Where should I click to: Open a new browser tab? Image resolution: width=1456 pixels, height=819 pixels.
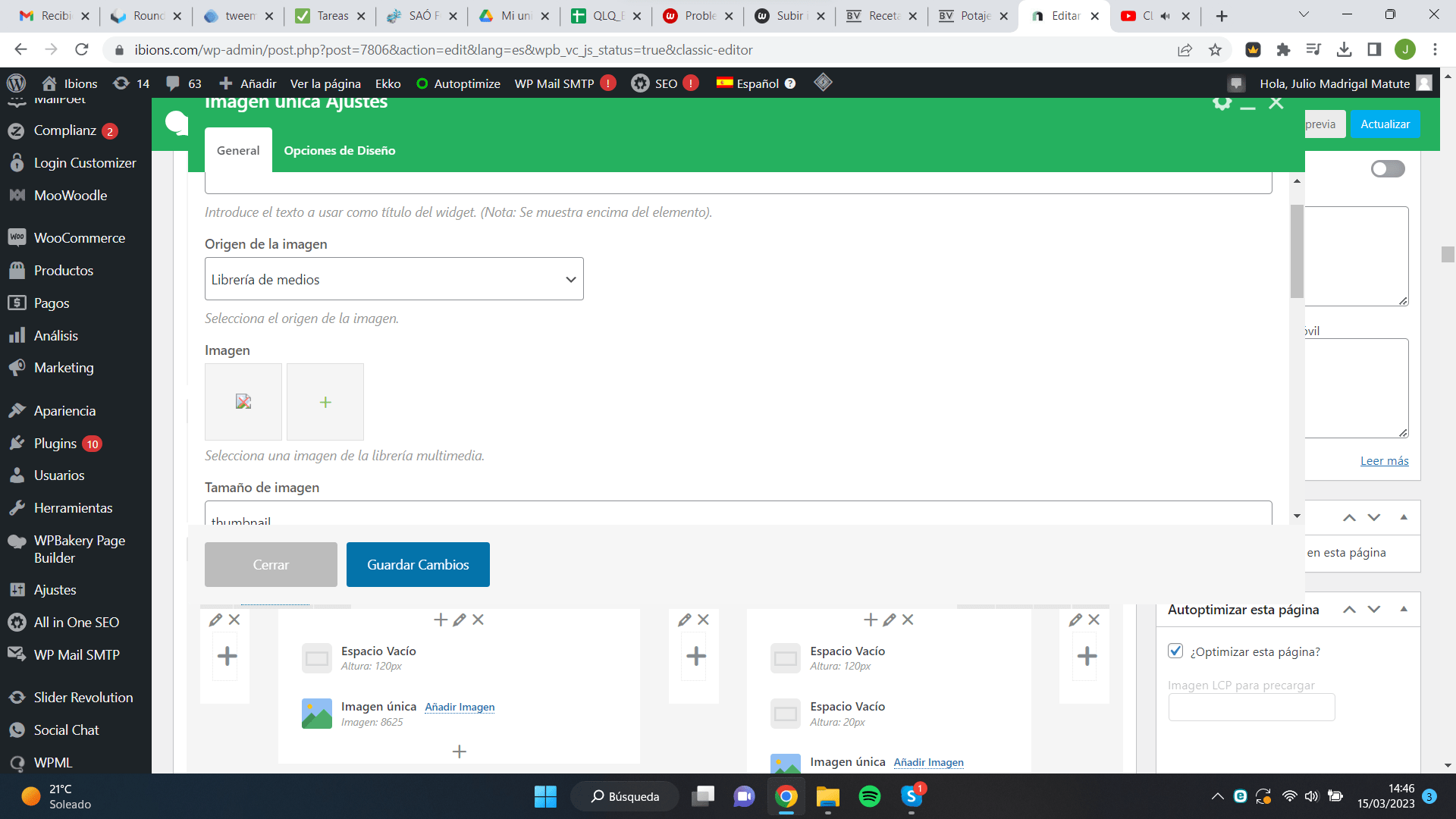(x=1222, y=16)
